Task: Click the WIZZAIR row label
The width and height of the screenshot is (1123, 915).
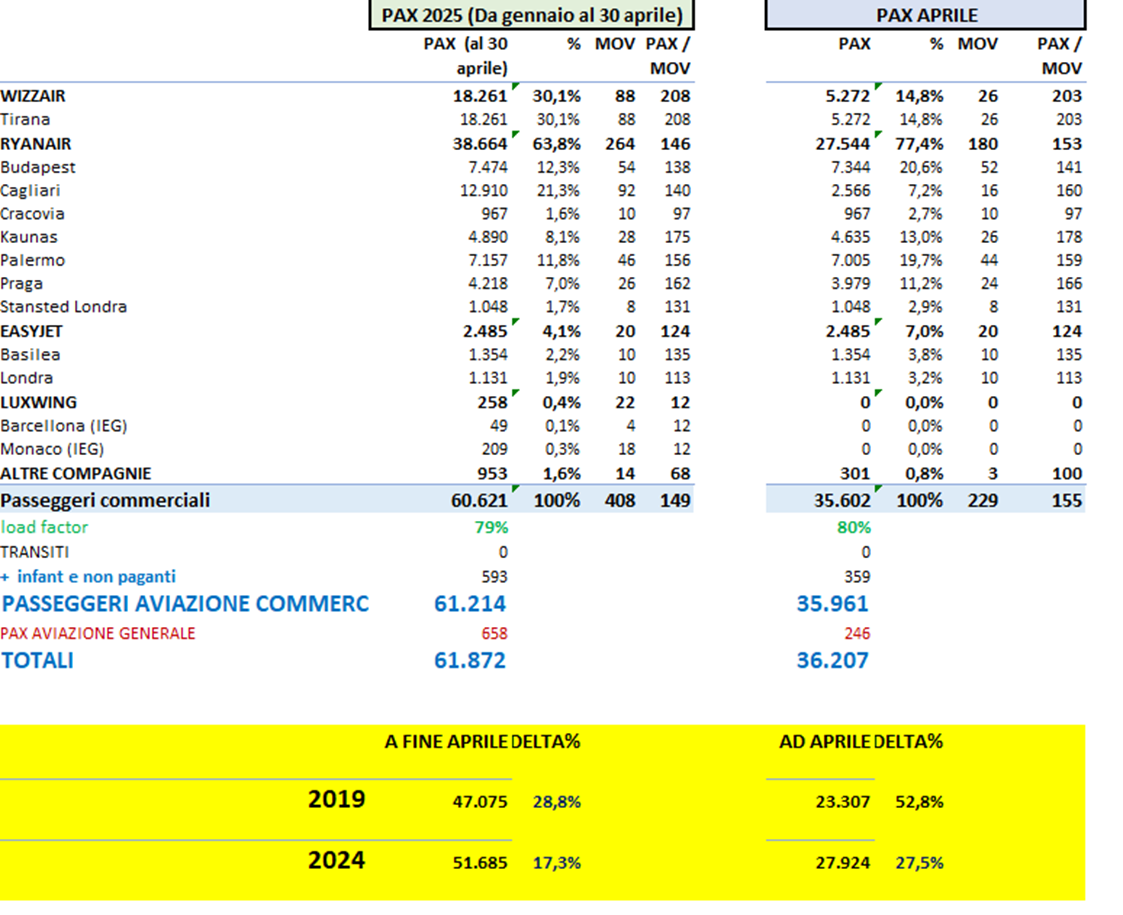Action: [33, 96]
